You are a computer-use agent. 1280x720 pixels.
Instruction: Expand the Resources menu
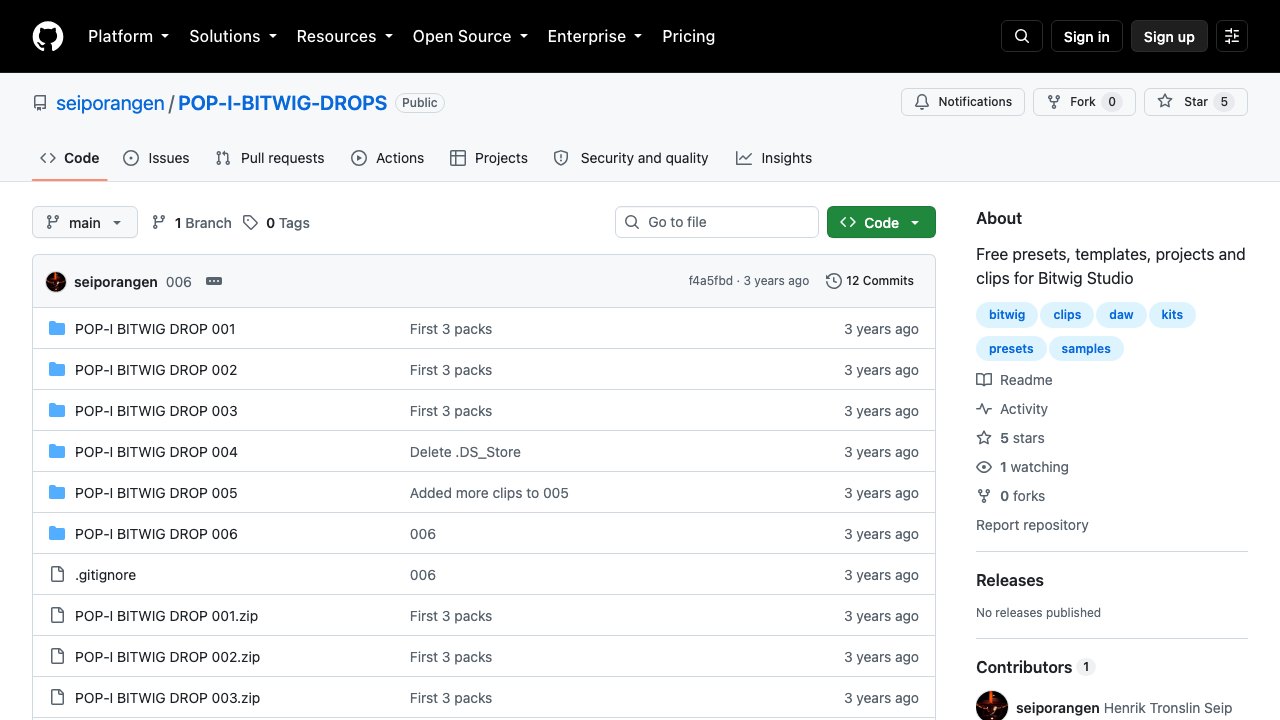(344, 36)
